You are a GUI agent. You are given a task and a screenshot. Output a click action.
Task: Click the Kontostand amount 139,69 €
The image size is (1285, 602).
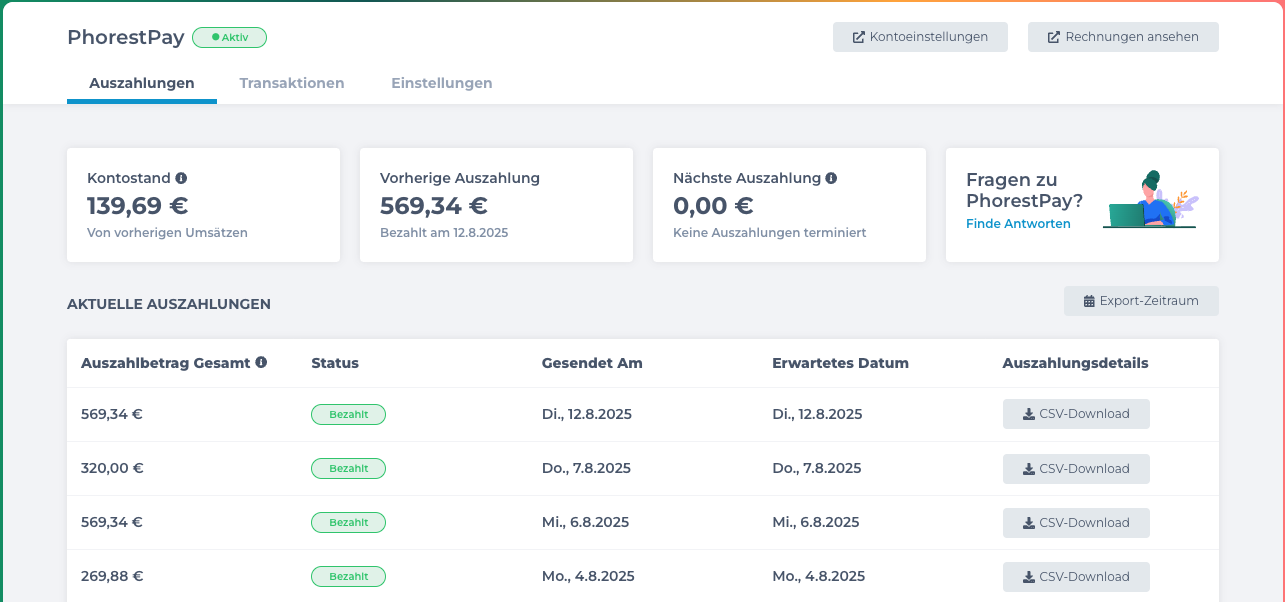137,206
